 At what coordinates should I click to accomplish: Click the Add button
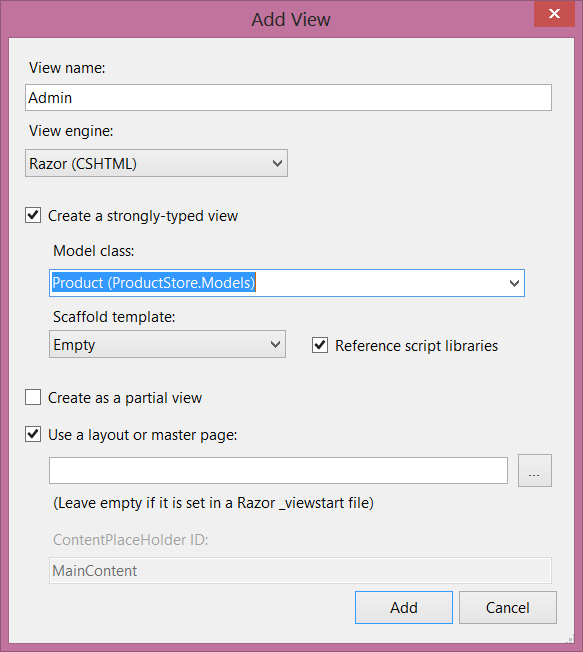pyautogui.click(x=404, y=608)
